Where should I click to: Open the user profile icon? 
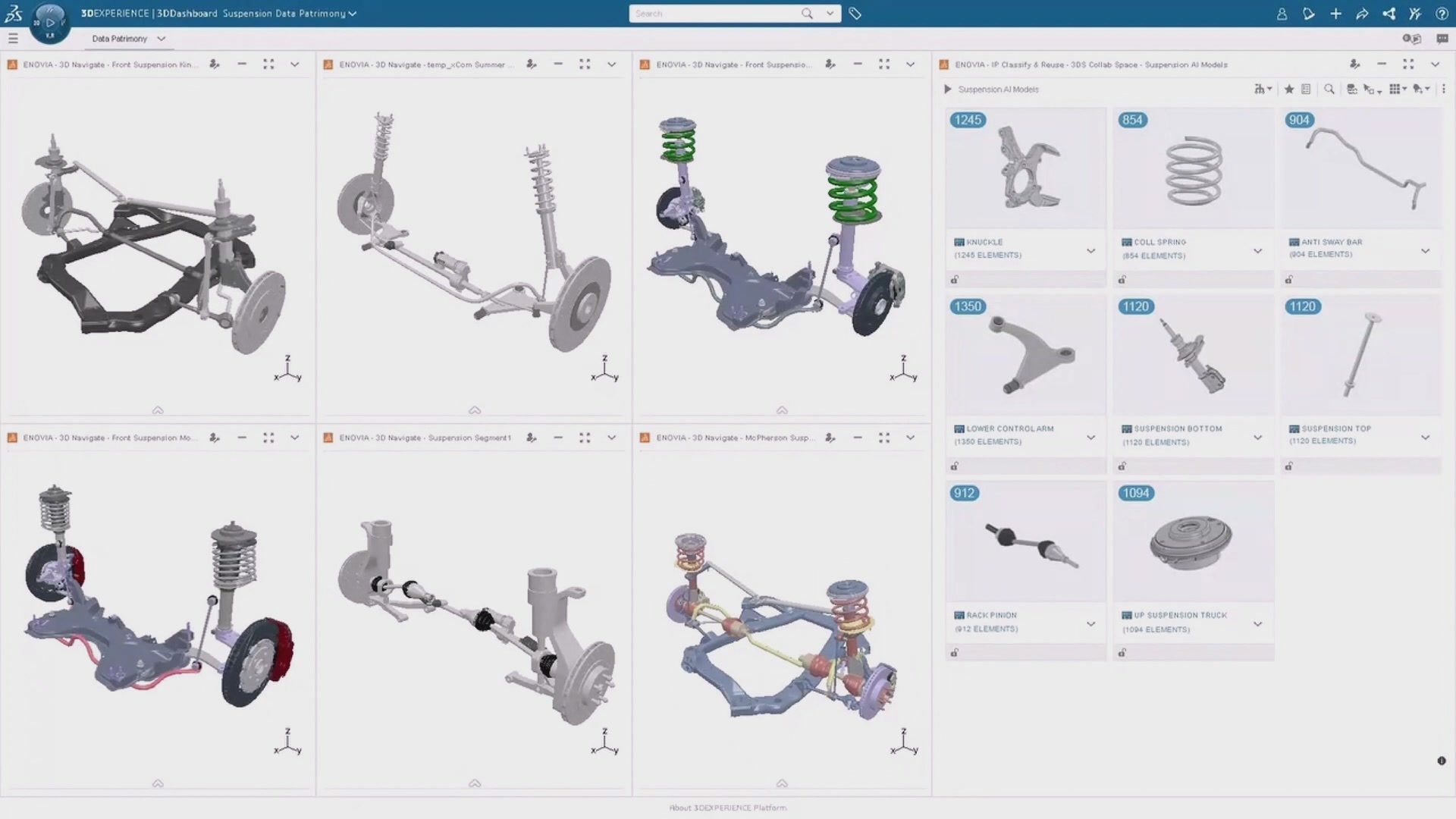1282,14
